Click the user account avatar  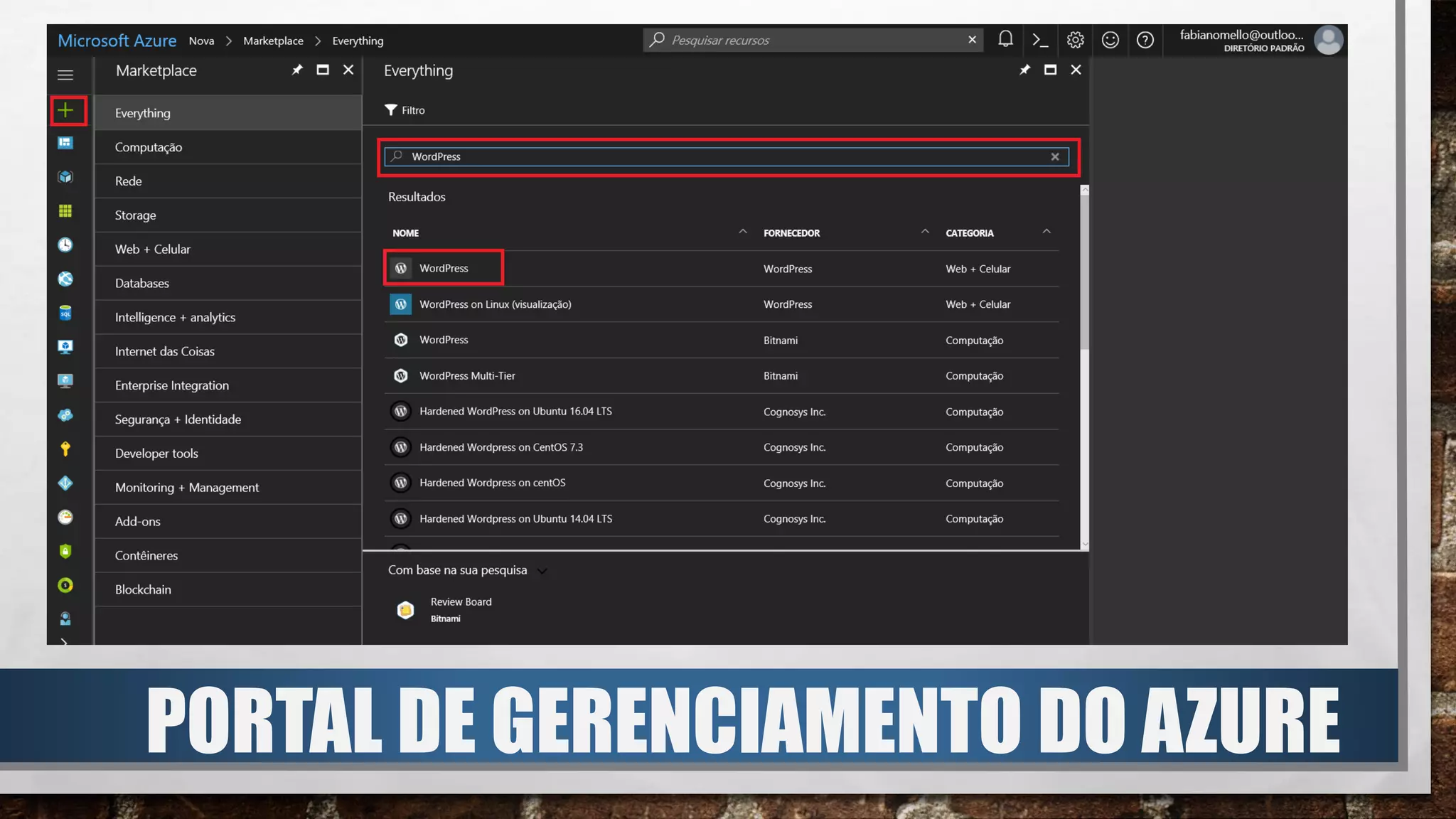tap(1328, 40)
